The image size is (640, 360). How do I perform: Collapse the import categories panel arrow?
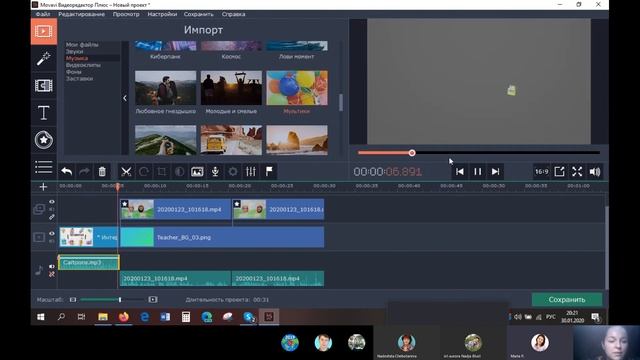[125, 98]
